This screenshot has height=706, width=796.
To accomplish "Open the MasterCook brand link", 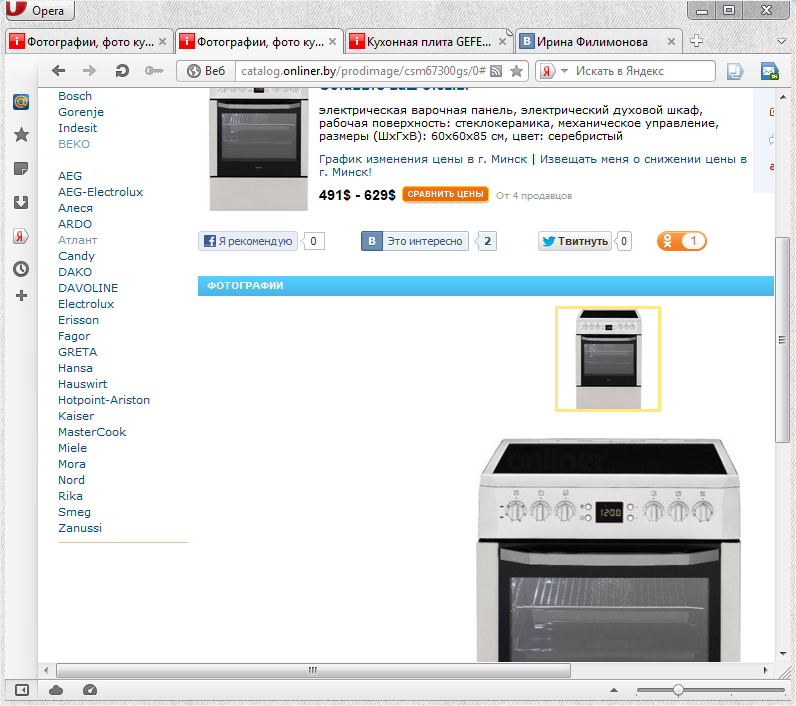I will coord(92,432).
